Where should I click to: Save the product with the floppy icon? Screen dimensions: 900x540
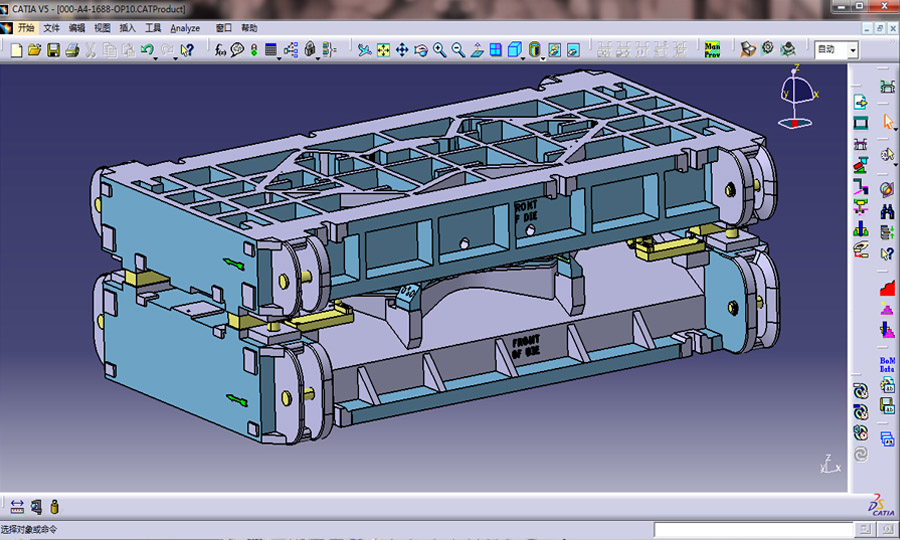coord(52,49)
